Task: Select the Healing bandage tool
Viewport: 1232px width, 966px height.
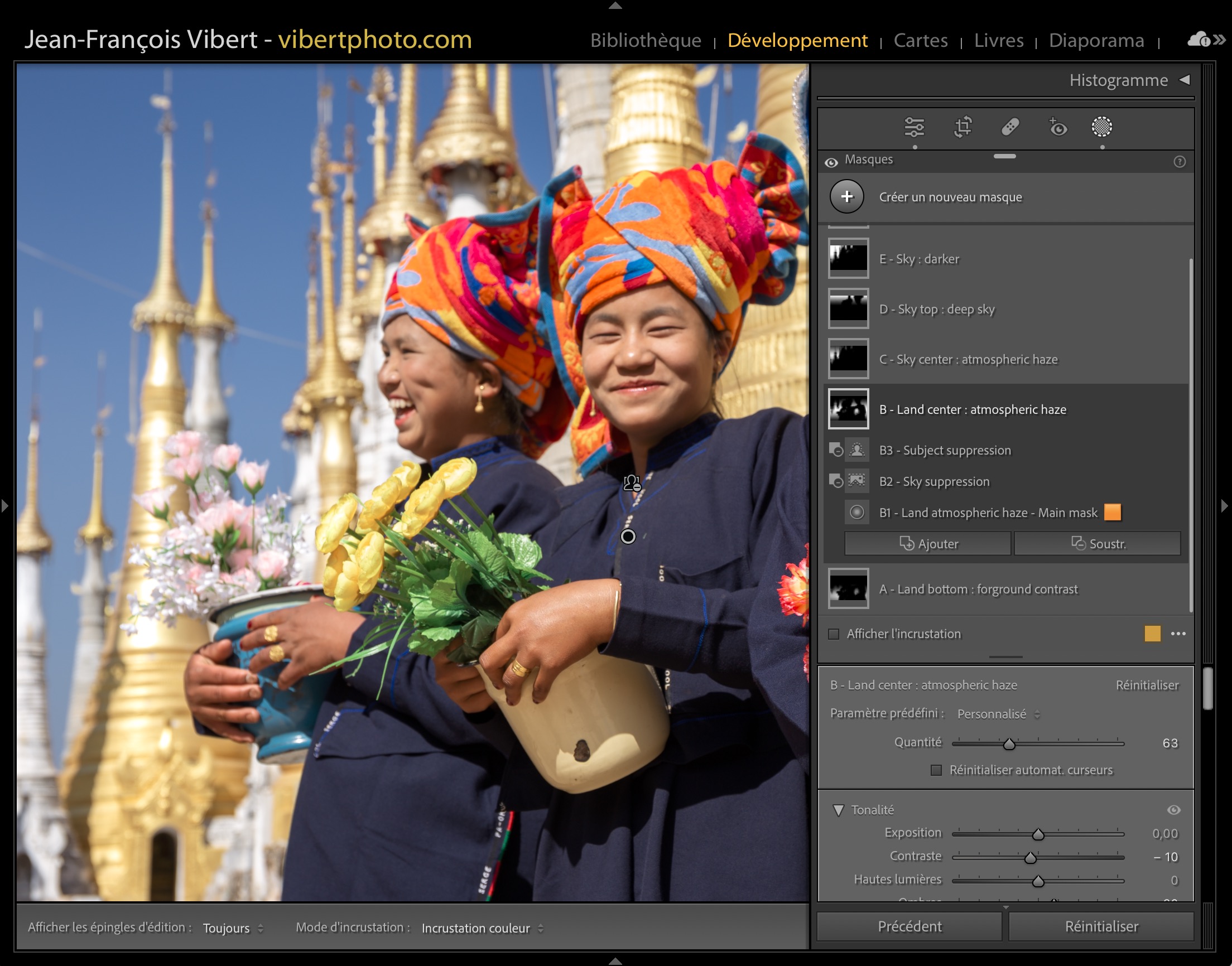Action: [1010, 127]
